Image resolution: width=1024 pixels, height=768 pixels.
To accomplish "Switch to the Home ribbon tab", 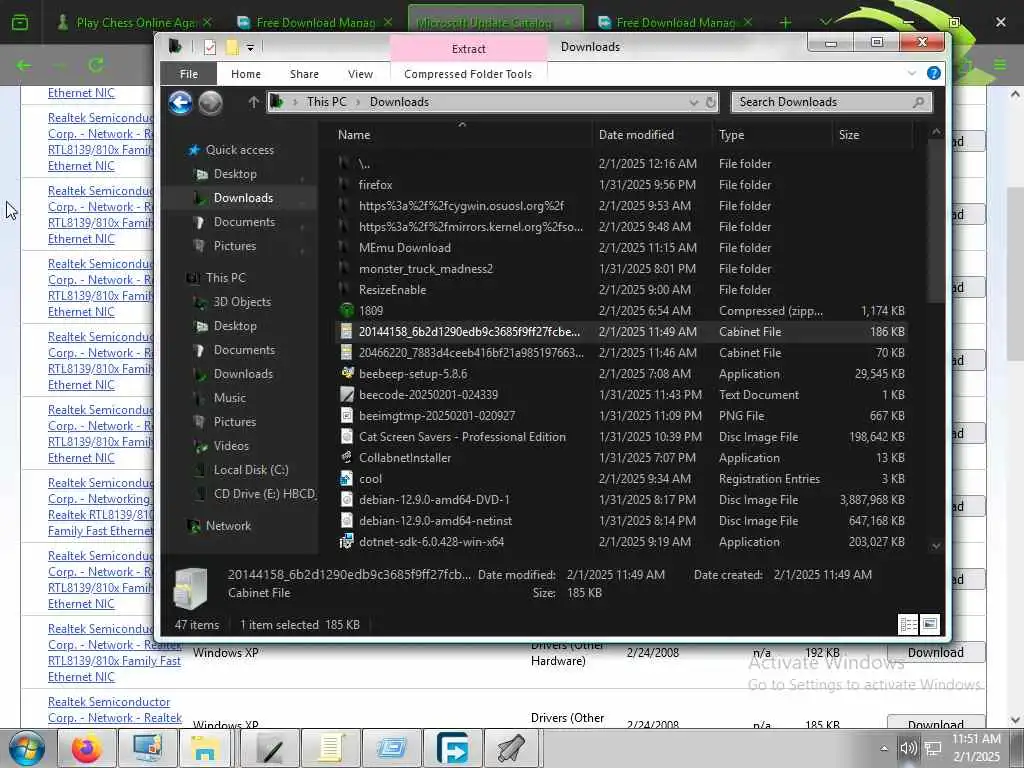I will 246,74.
